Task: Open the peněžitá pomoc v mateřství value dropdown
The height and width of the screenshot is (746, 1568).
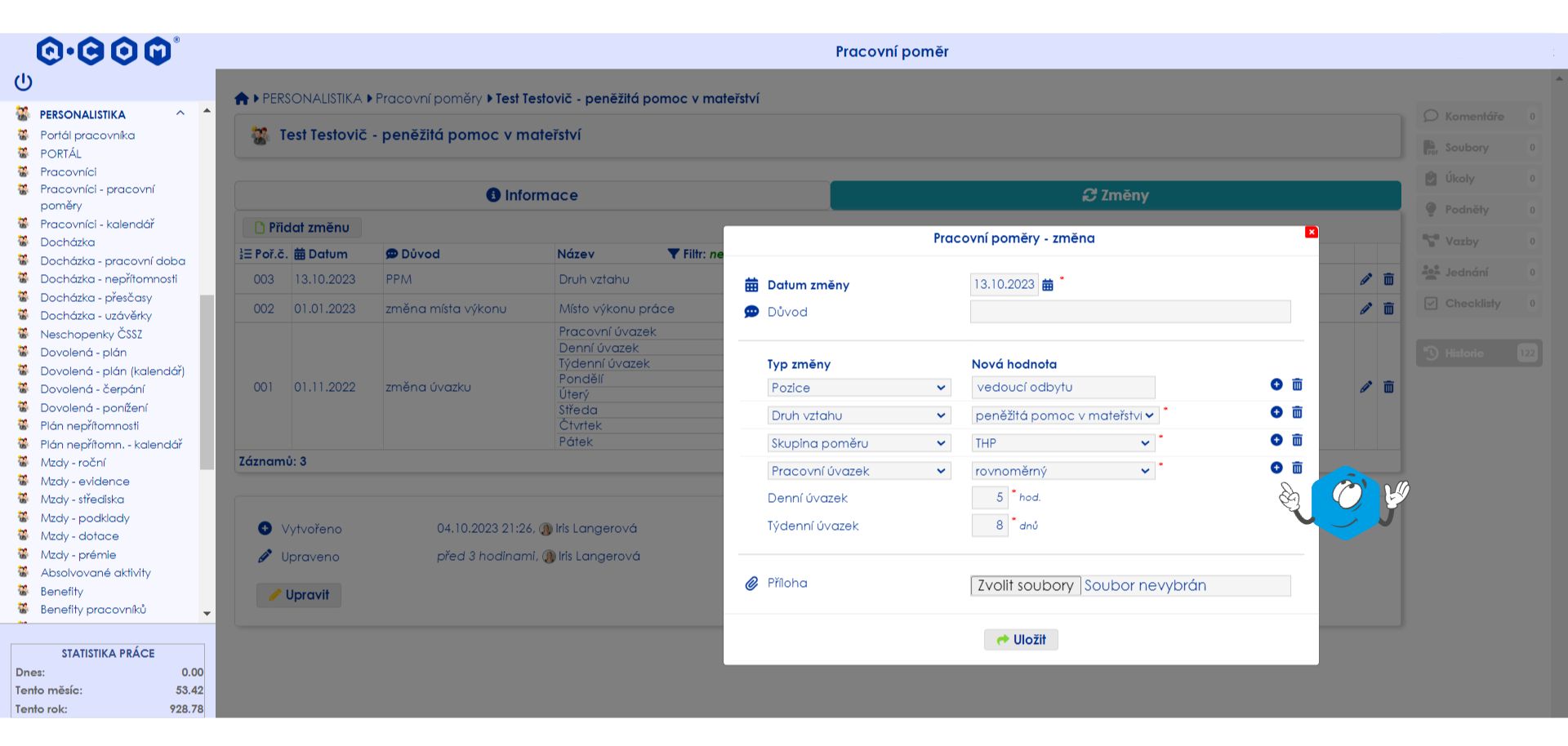Action: pos(1065,415)
